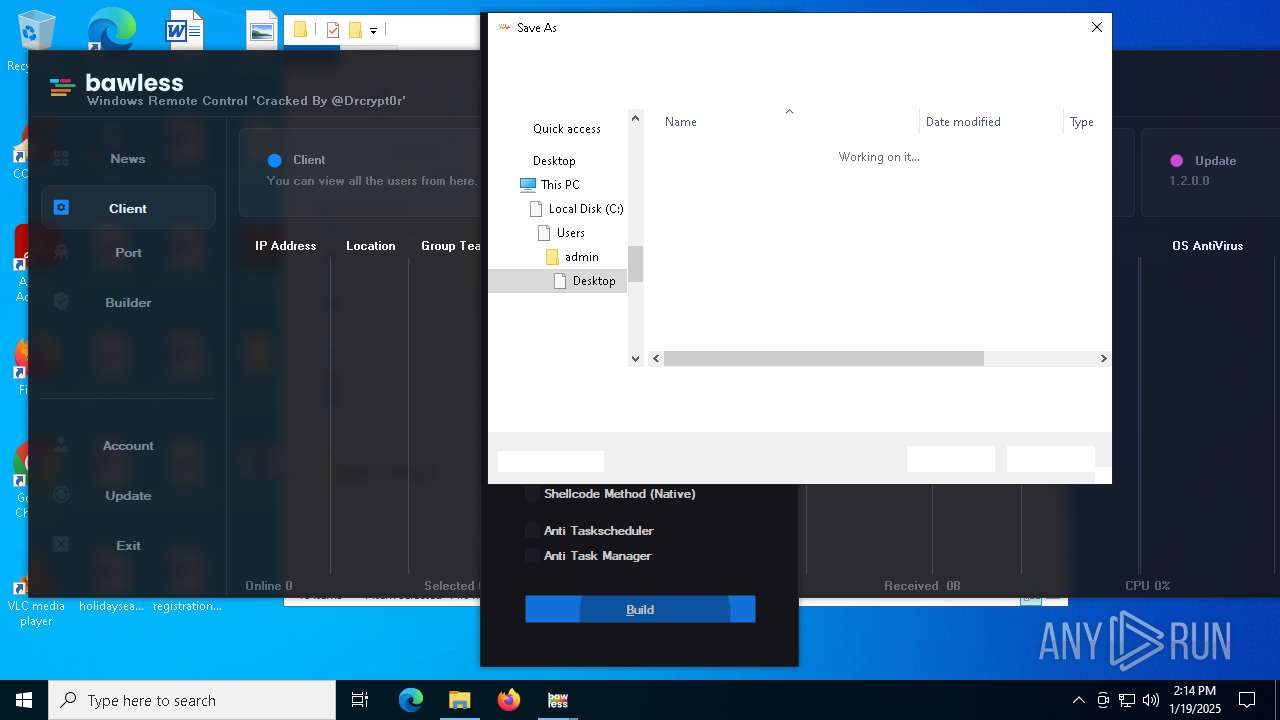The height and width of the screenshot is (720, 1280).
Task: Click the file list scroll-left arrow
Action: pyautogui.click(x=656, y=358)
